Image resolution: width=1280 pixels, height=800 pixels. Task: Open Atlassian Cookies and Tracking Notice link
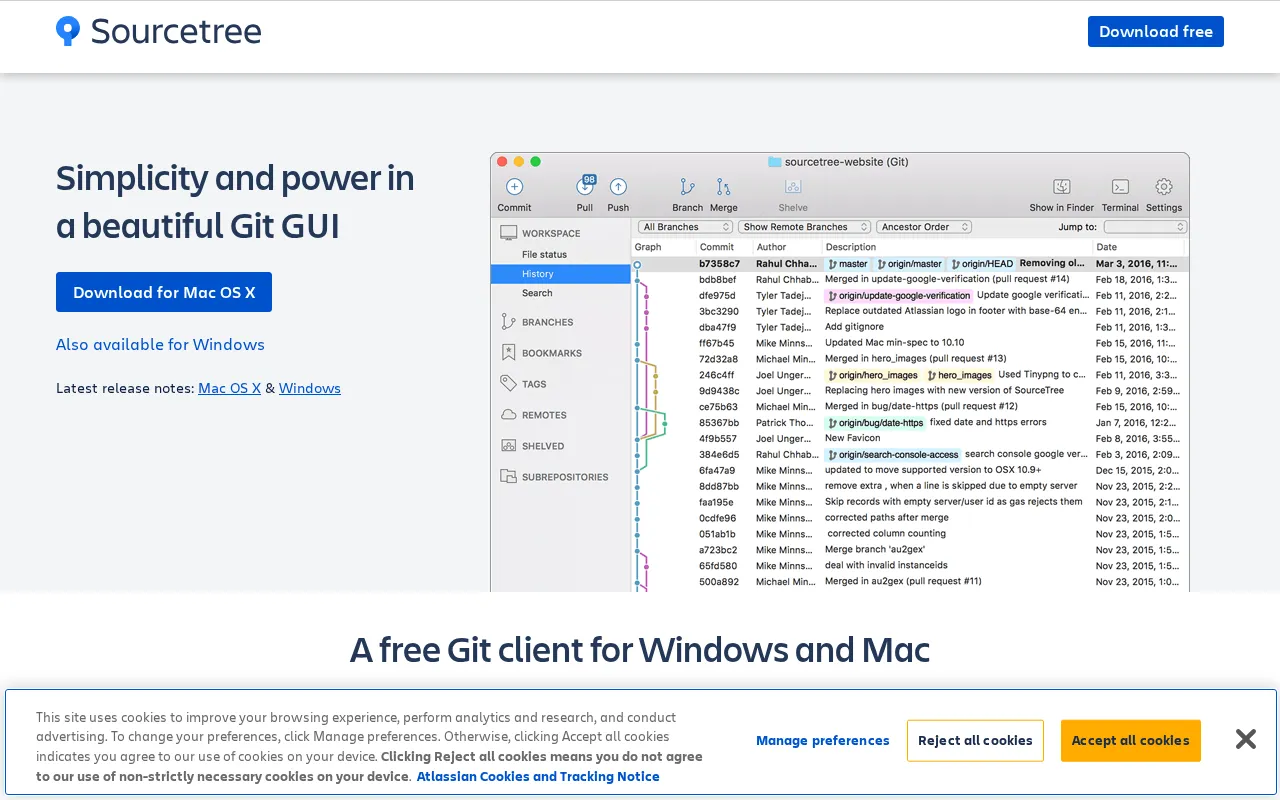pyautogui.click(x=538, y=776)
